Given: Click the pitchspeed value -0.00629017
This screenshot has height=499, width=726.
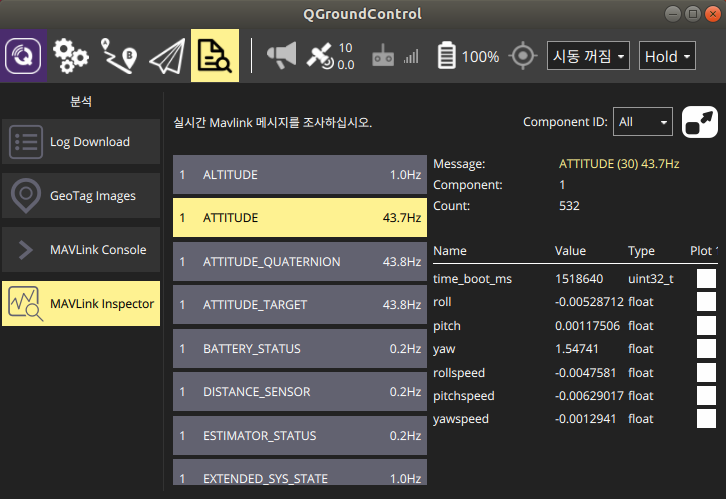Looking at the screenshot, I should [589, 396].
